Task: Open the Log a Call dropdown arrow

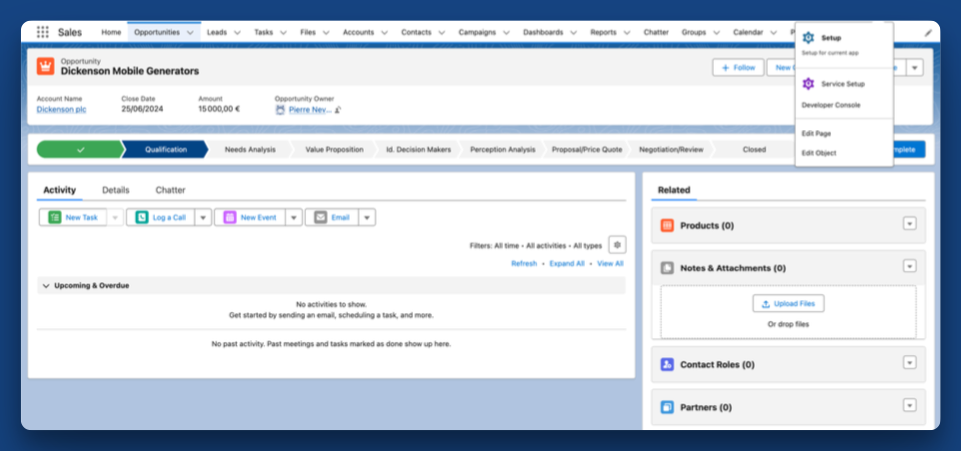Action: tap(203, 218)
